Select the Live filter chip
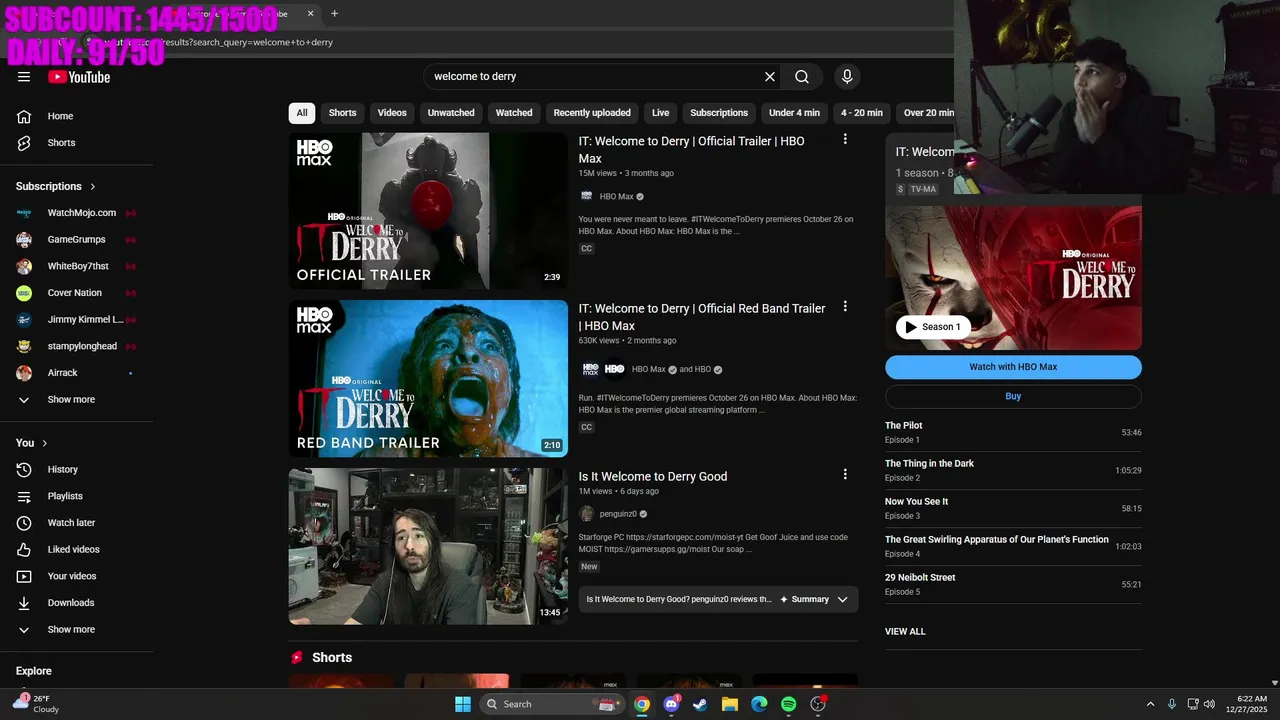 [661, 113]
